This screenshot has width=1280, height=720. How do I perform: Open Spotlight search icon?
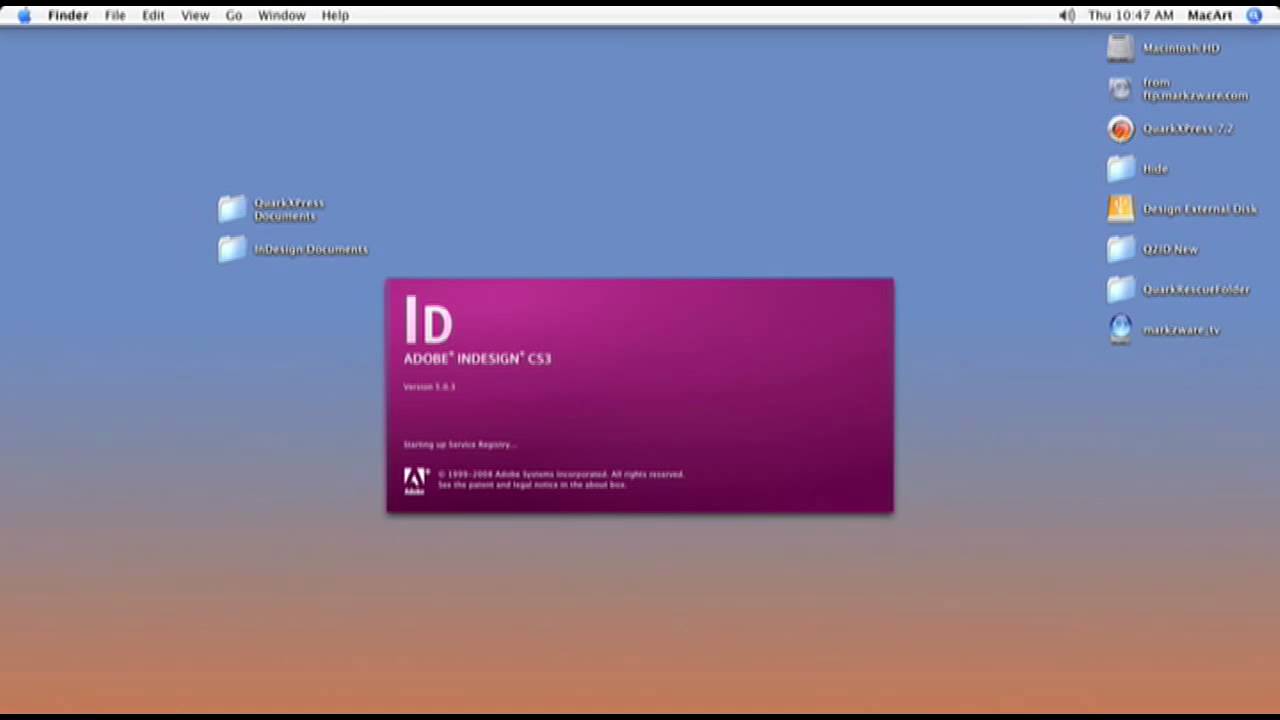(1254, 15)
